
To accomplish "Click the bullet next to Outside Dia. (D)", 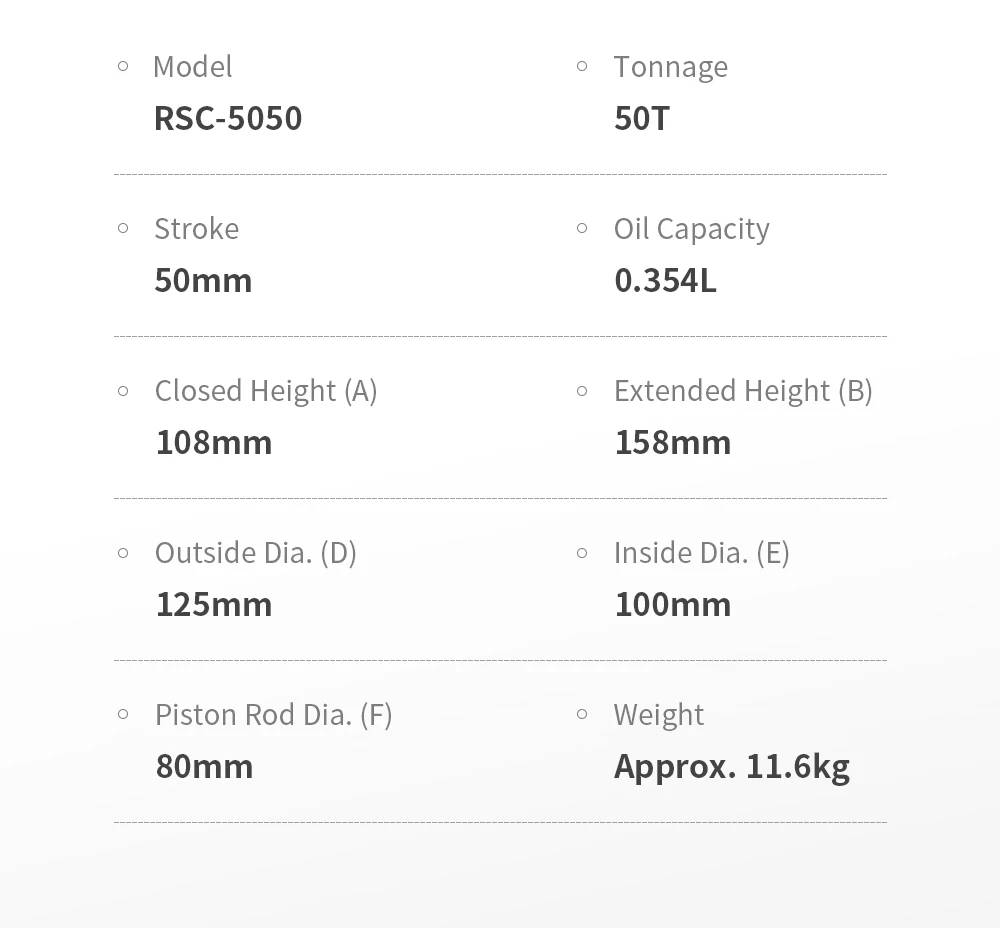I will coord(123,552).
